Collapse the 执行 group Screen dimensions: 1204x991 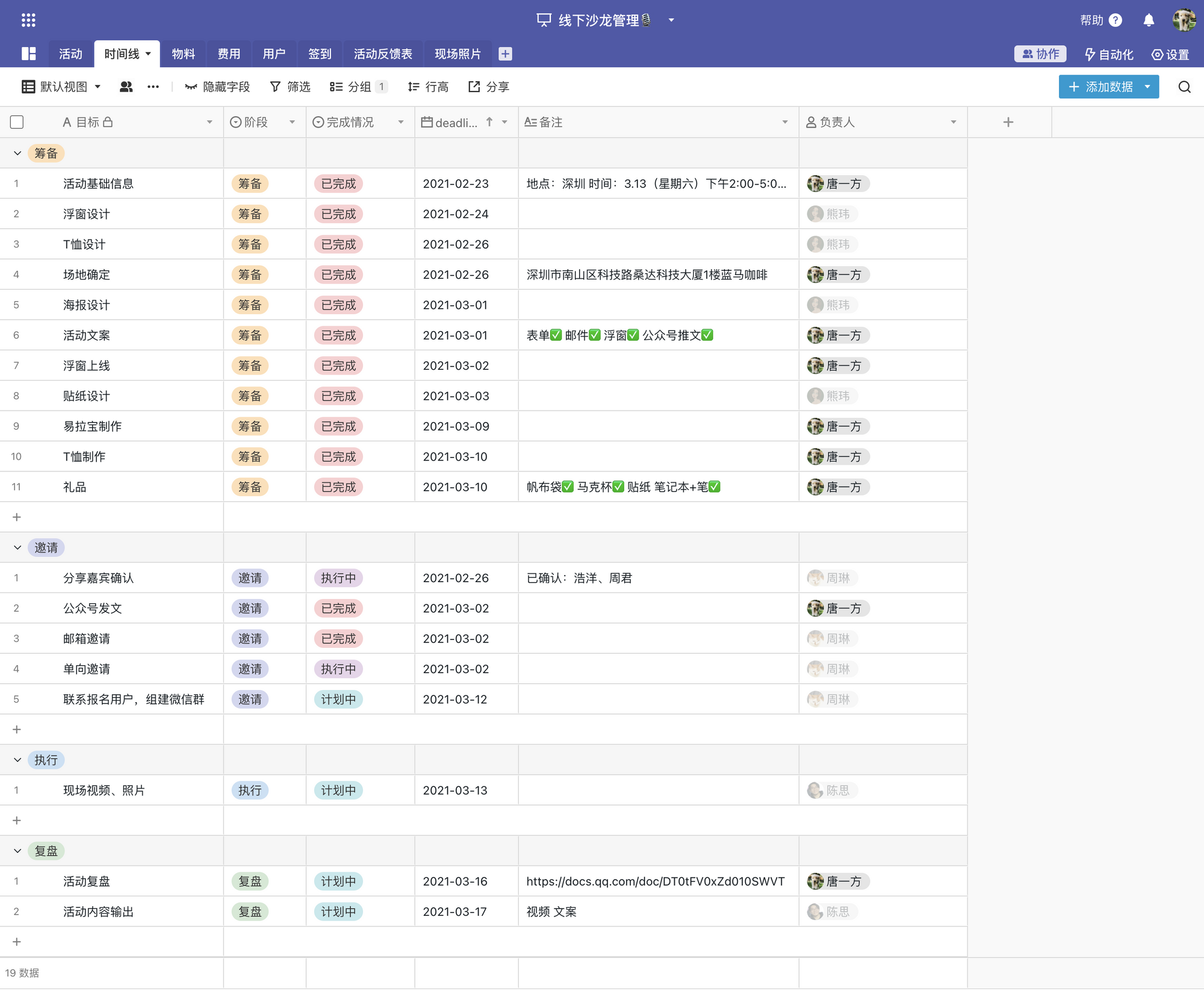click(x=17, y=760)
